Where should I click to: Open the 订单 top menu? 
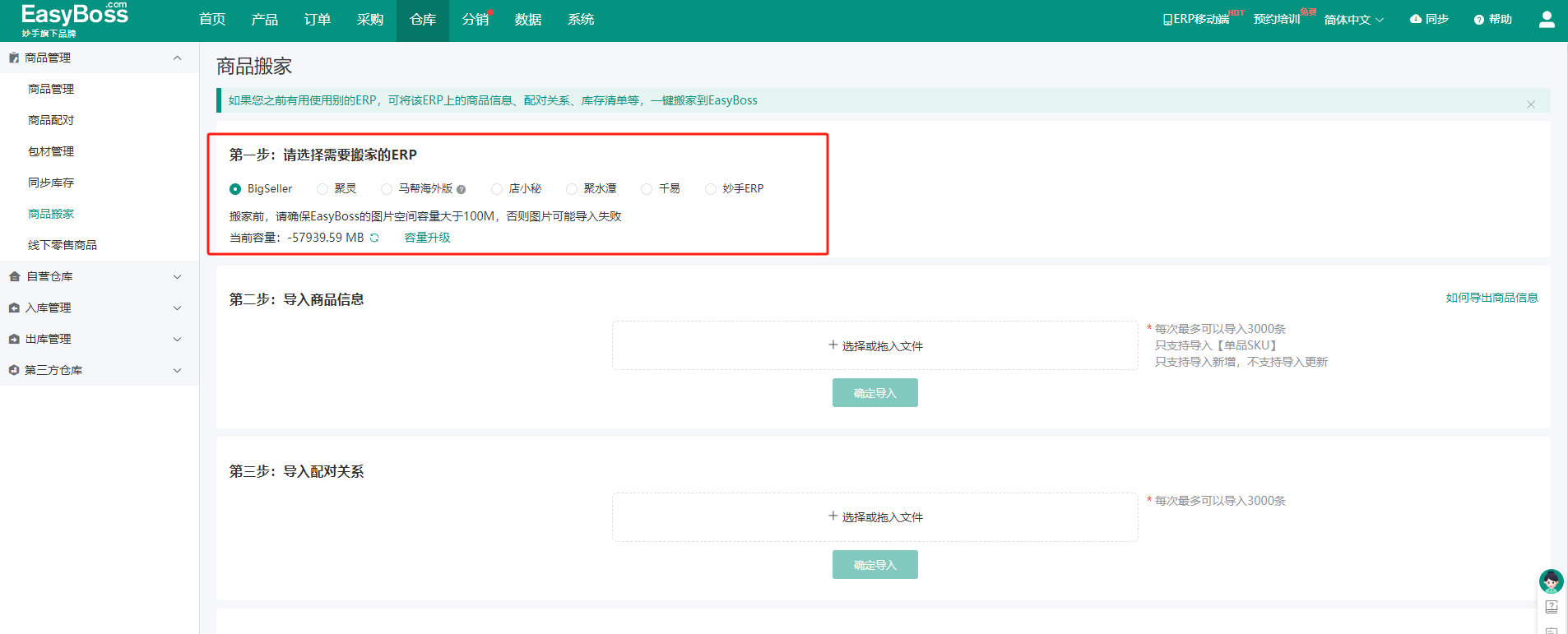(318, 20)
